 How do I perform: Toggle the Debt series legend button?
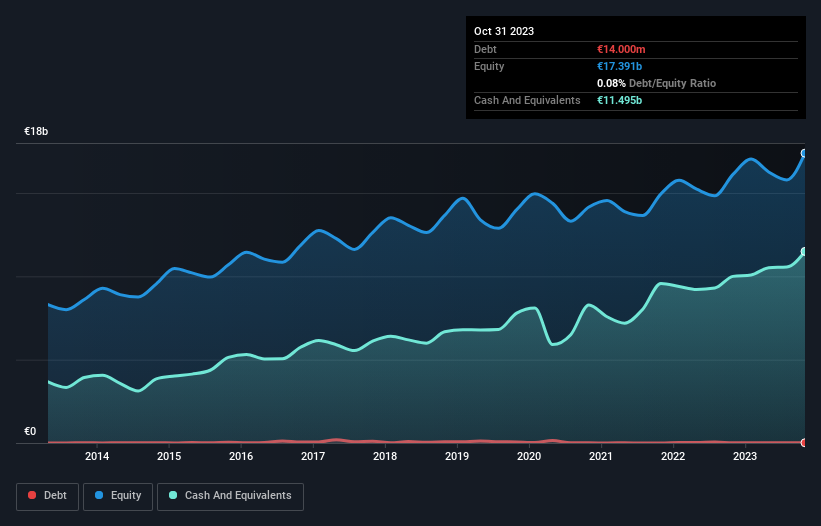(x=47, y=496)
